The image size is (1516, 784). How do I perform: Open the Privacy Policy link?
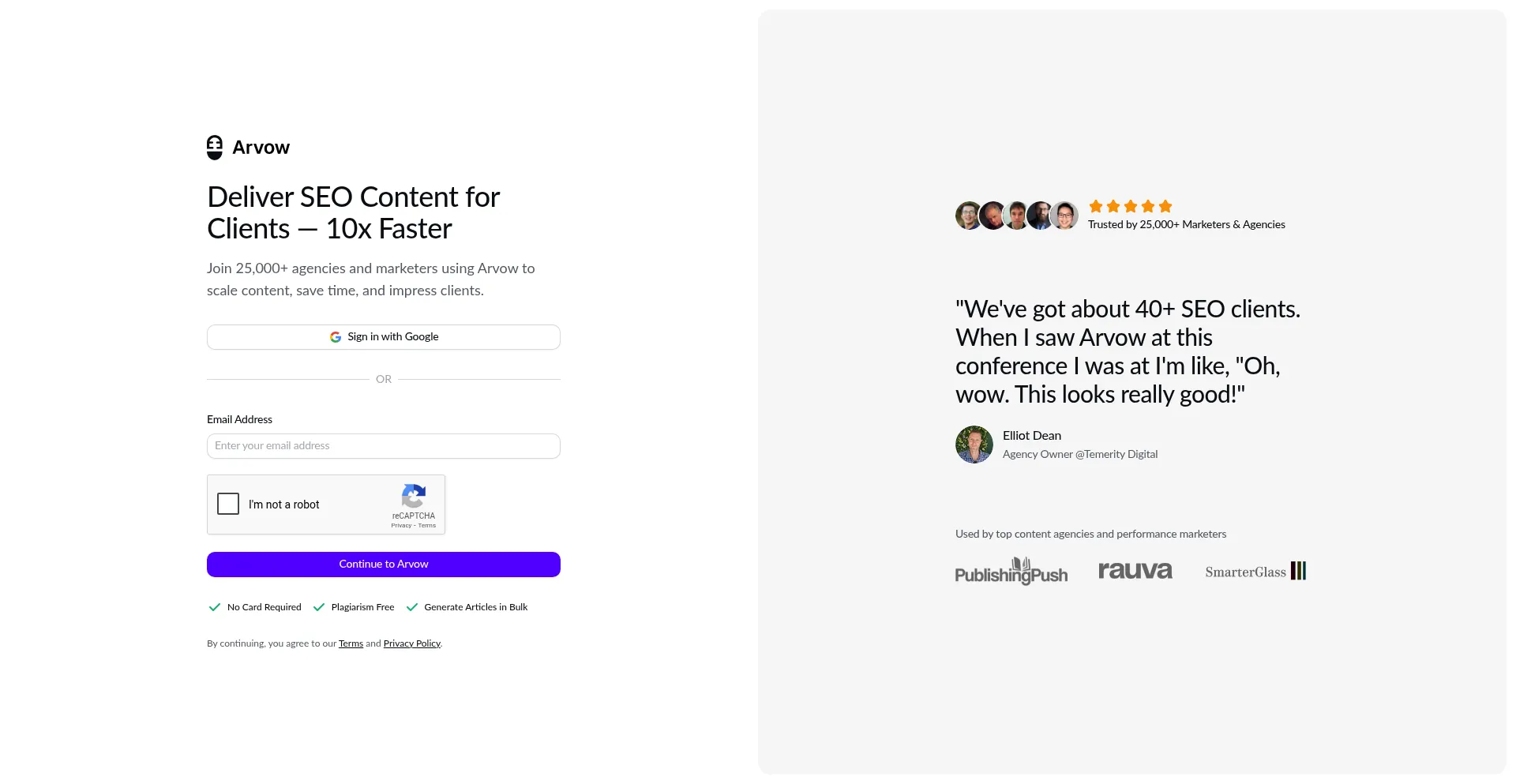click(411, 644)
